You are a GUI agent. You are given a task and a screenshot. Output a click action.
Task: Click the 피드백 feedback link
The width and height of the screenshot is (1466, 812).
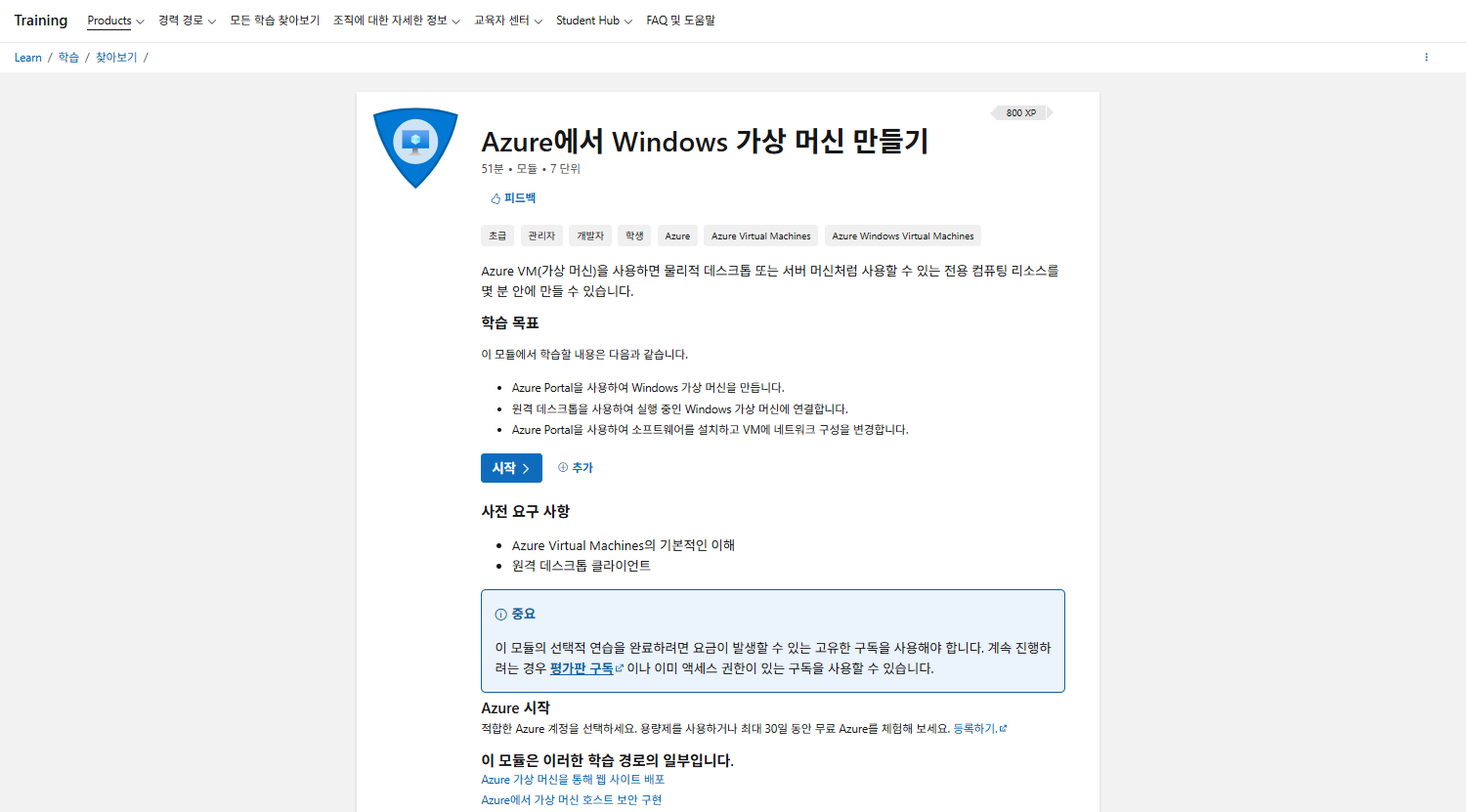coord(513,198)
